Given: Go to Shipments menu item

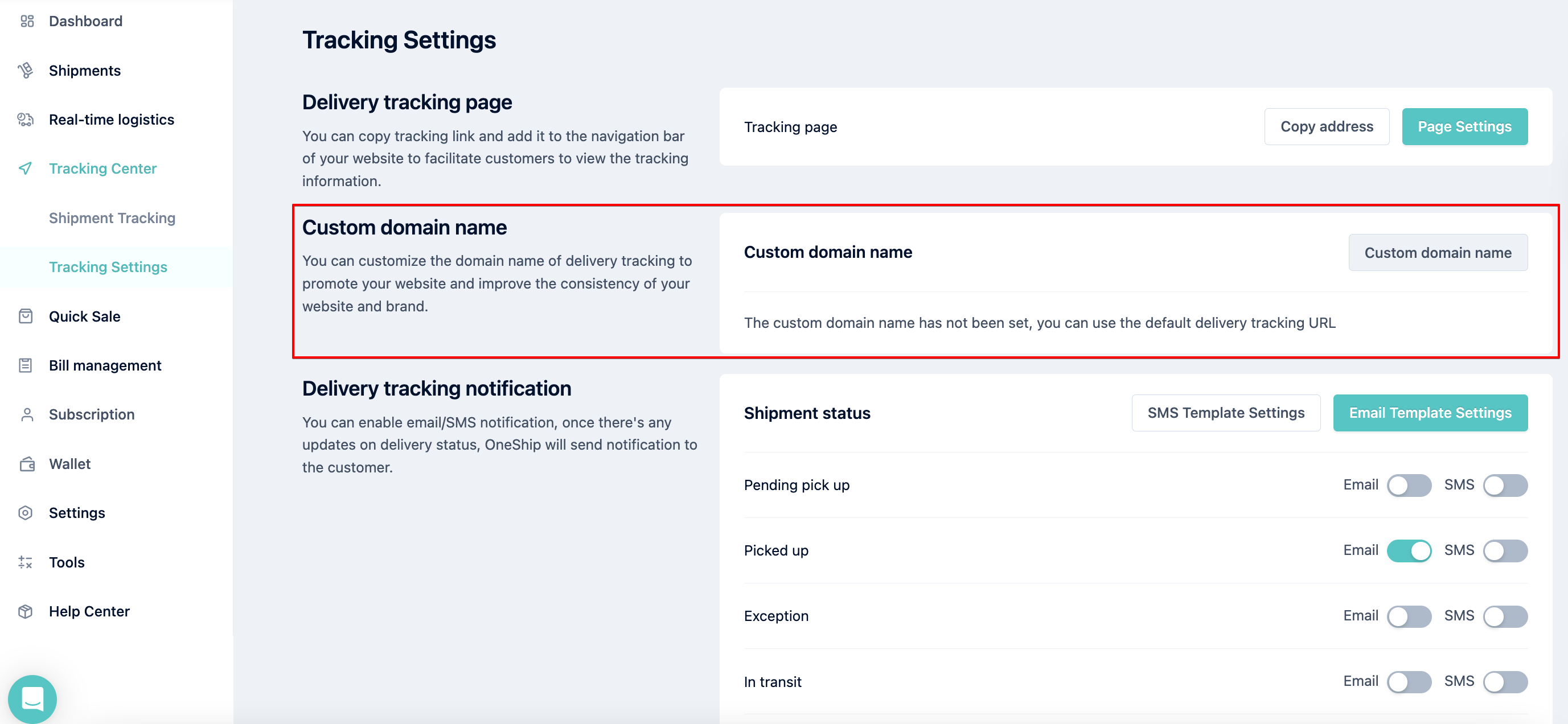Looking at the screenshot, I should point(85,71).
